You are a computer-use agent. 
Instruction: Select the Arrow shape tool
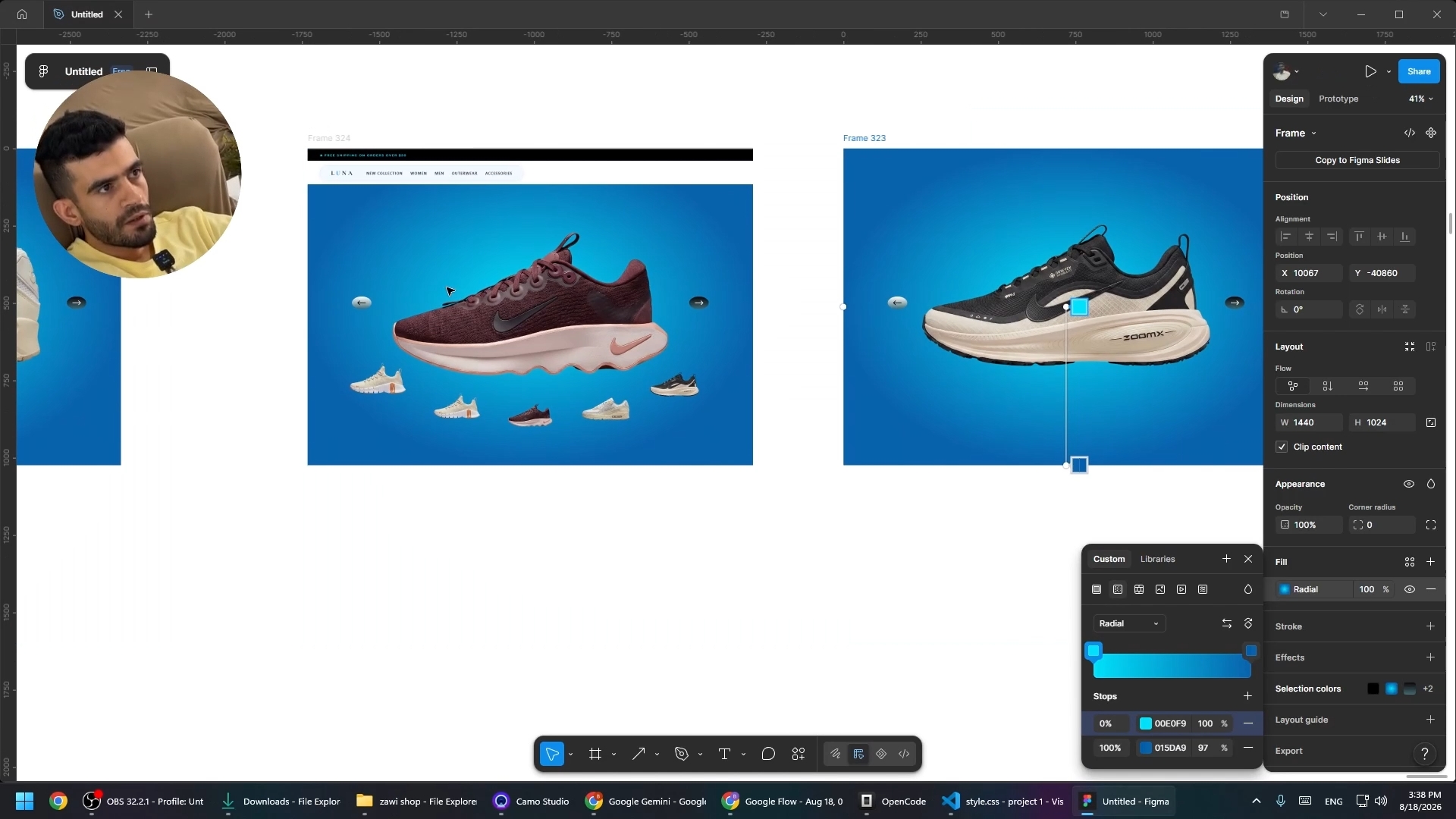(639, 754)
